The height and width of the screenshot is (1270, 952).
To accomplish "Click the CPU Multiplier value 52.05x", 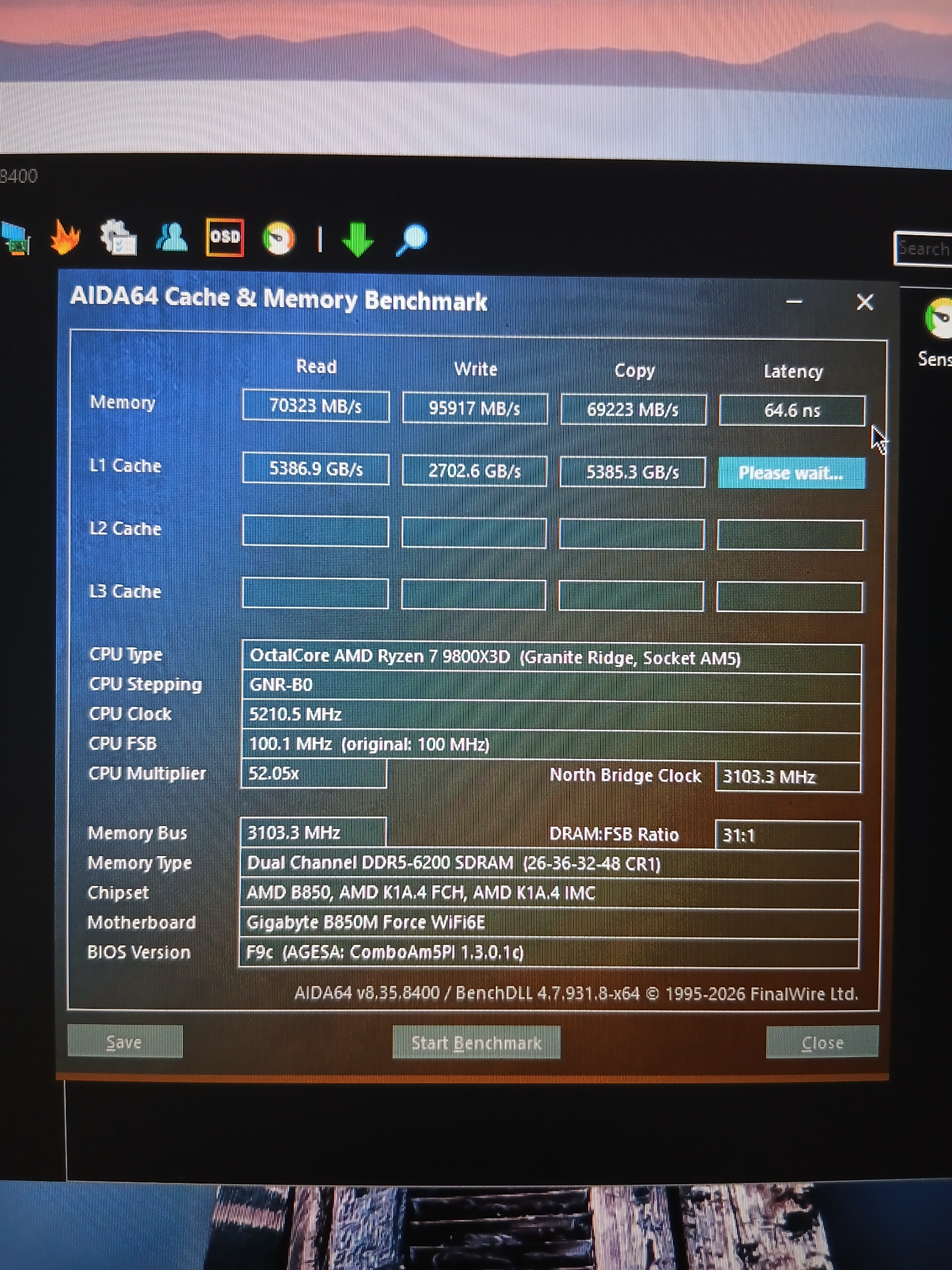I will pos(314,773).
